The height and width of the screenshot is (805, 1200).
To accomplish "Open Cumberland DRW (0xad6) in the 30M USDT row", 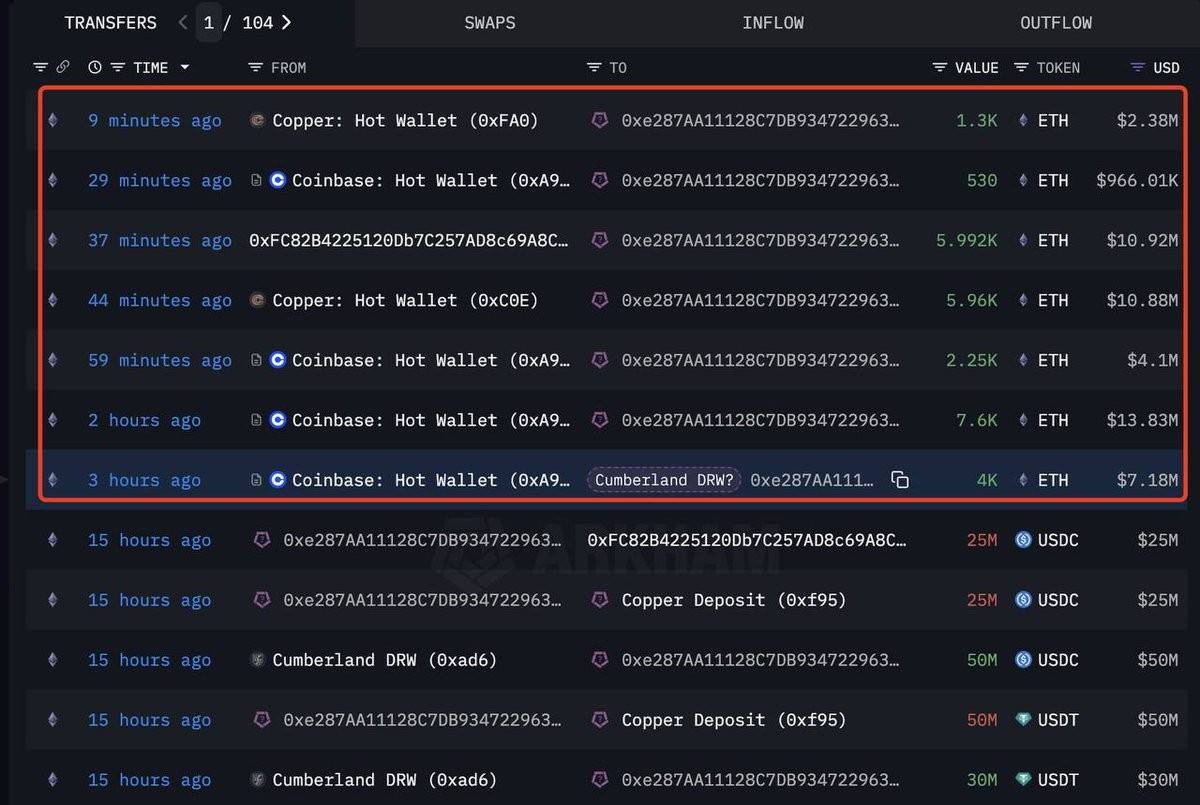I will [x=385, y=780].
